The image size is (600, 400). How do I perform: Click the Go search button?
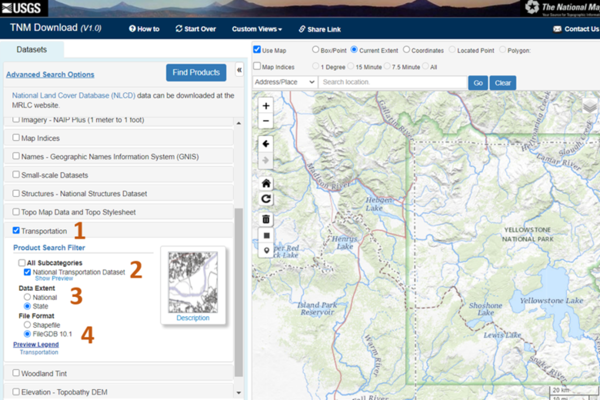coord(478,83)
